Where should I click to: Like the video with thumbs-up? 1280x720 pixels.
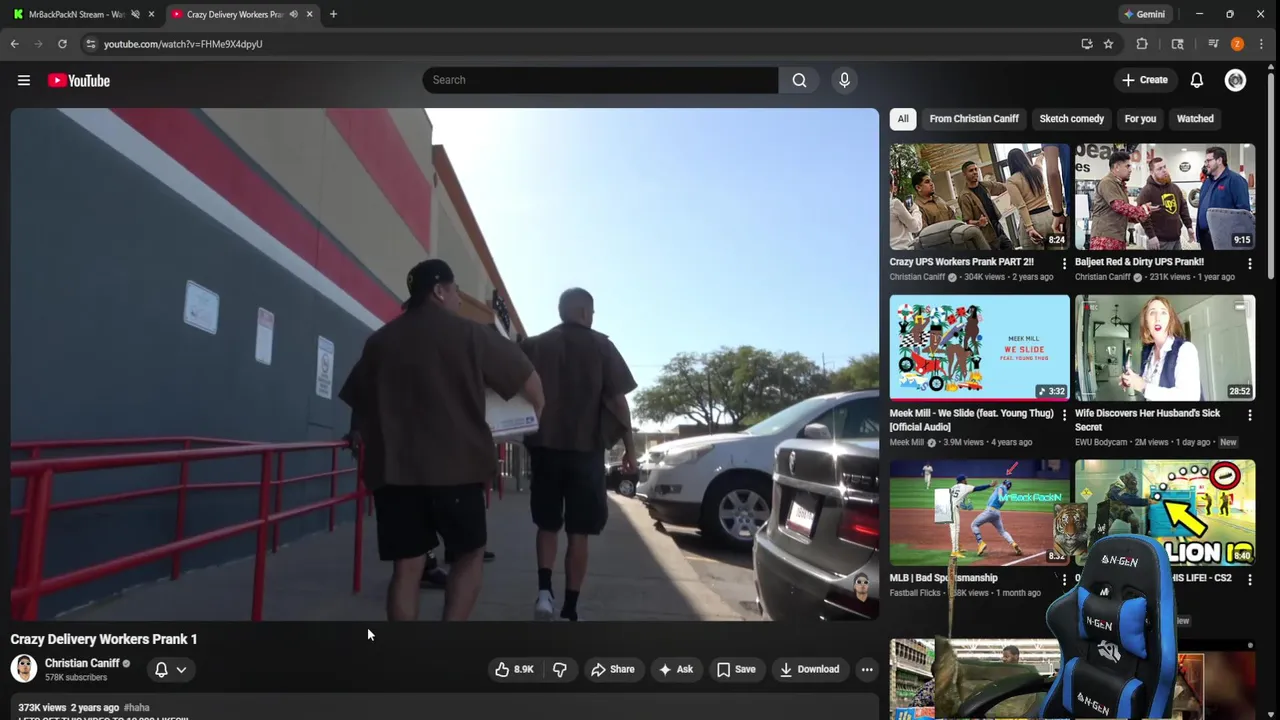tap(515, 669)
